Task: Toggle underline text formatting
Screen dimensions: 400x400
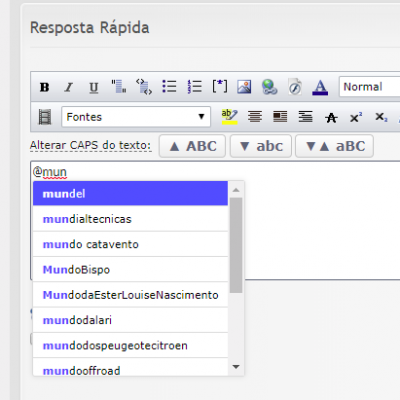Action: pos(94,87)
